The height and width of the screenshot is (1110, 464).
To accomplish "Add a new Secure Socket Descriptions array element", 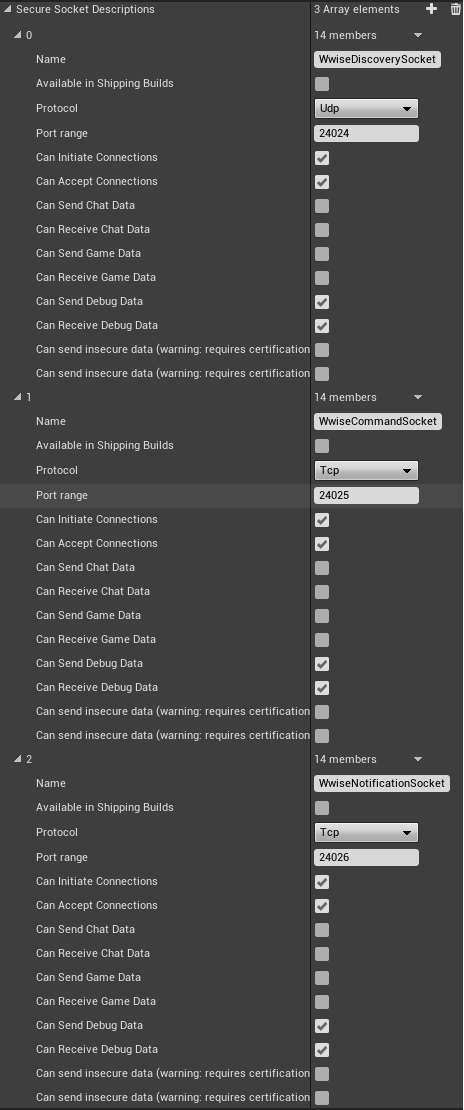I will pos(431,9).
